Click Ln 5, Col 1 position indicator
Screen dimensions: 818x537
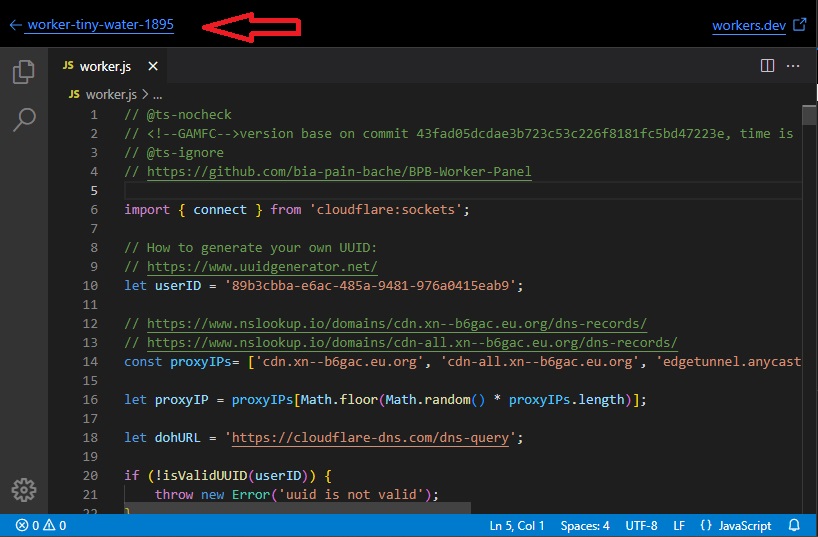pos(517,525)
